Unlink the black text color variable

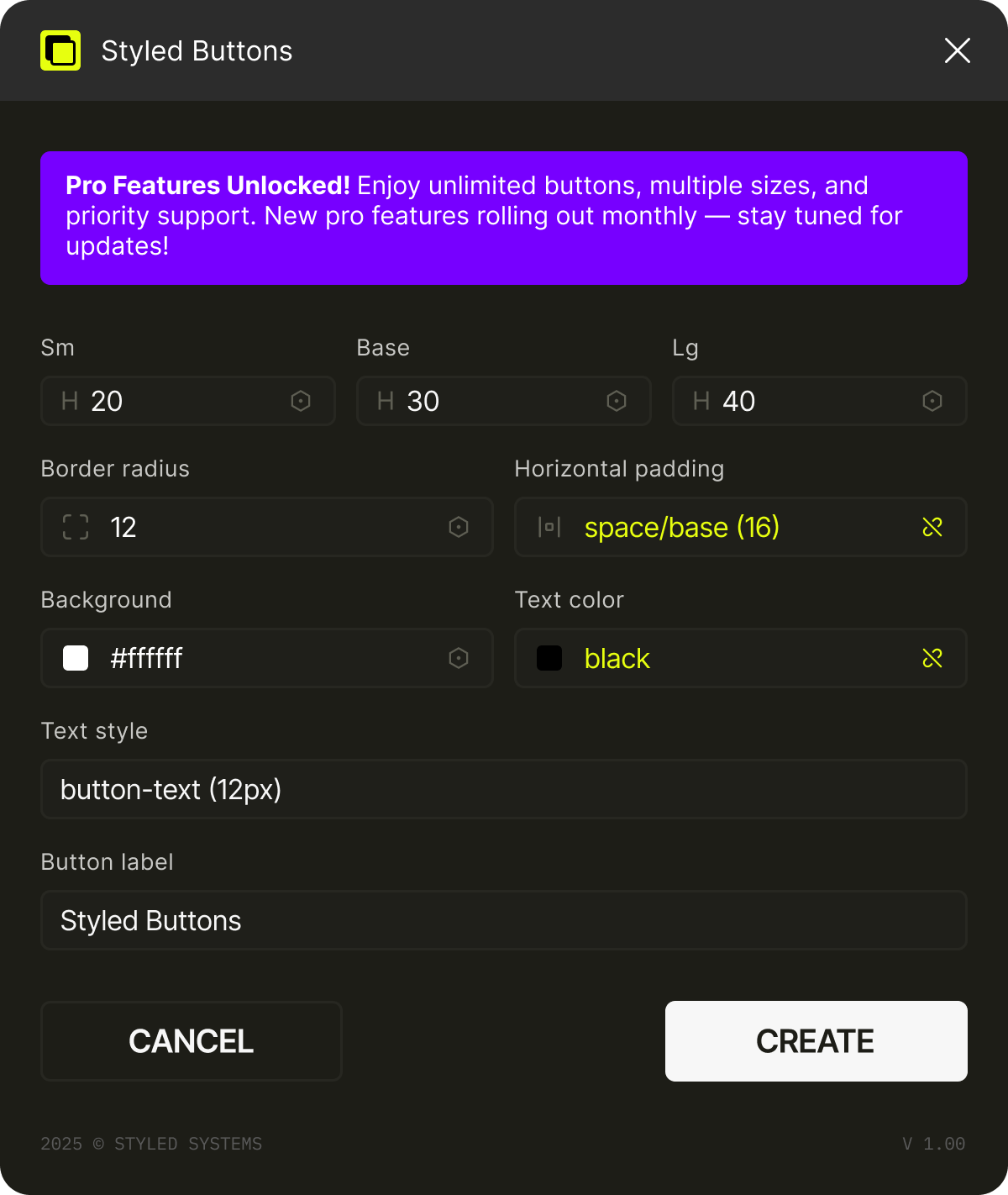click(x=932, y=658)
